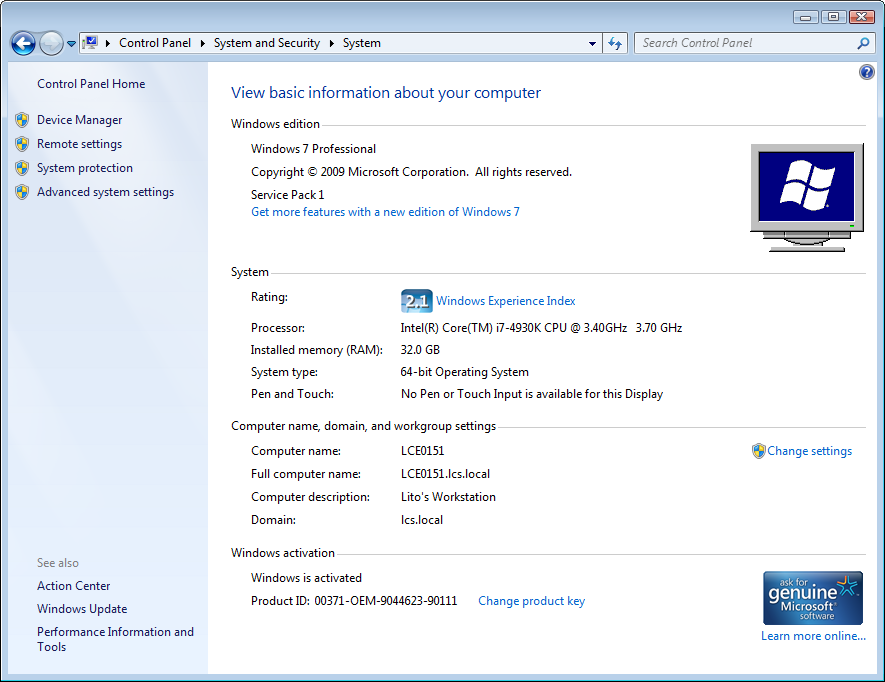This screenshot has width=885, height=682.
Task: Click the Service Pack 1 text
Action: [287, 195]
